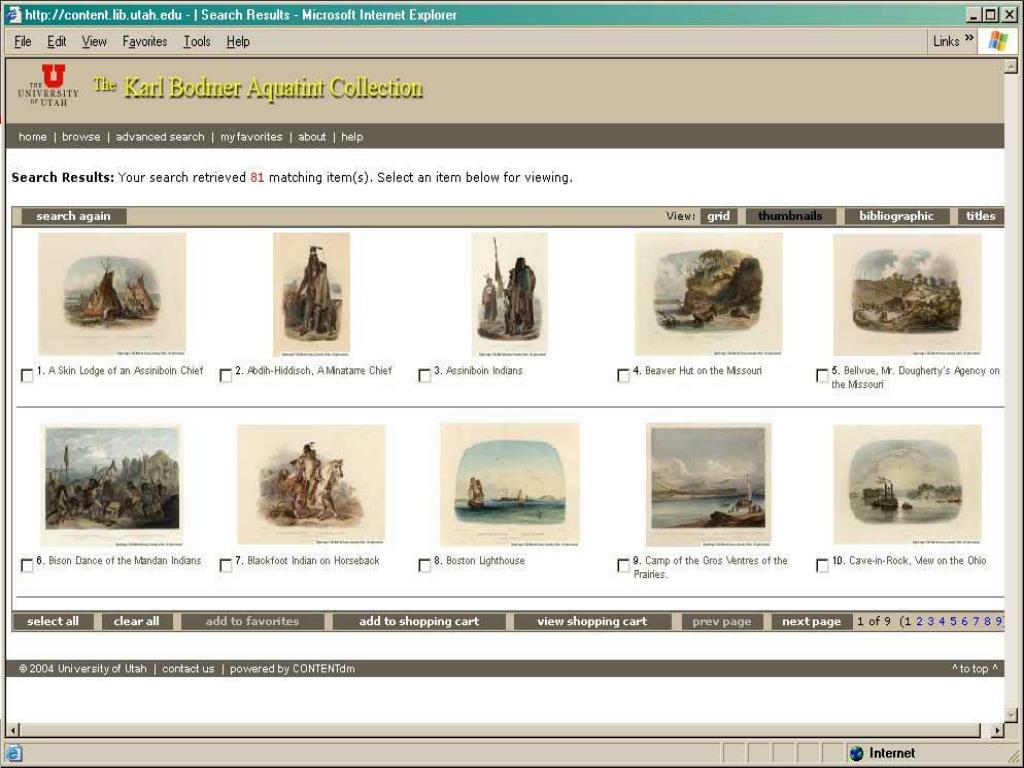Open the Camp of the Gros Ventres thumbnail

coord(709,485)
